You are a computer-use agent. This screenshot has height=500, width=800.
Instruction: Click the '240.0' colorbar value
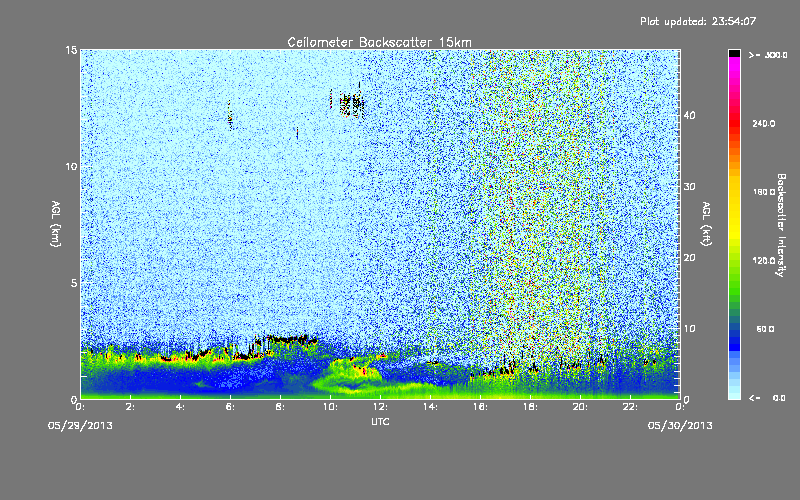[x=764, y=124]
